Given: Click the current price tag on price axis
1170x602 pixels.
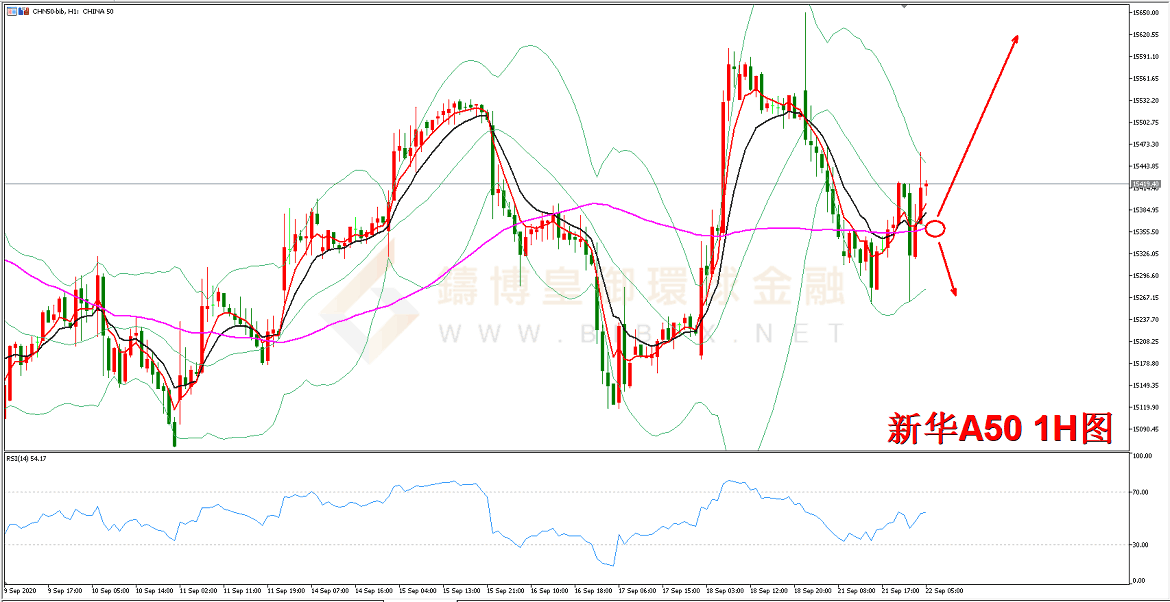Looking at the screenshot, I should [x=1147, y=184].
